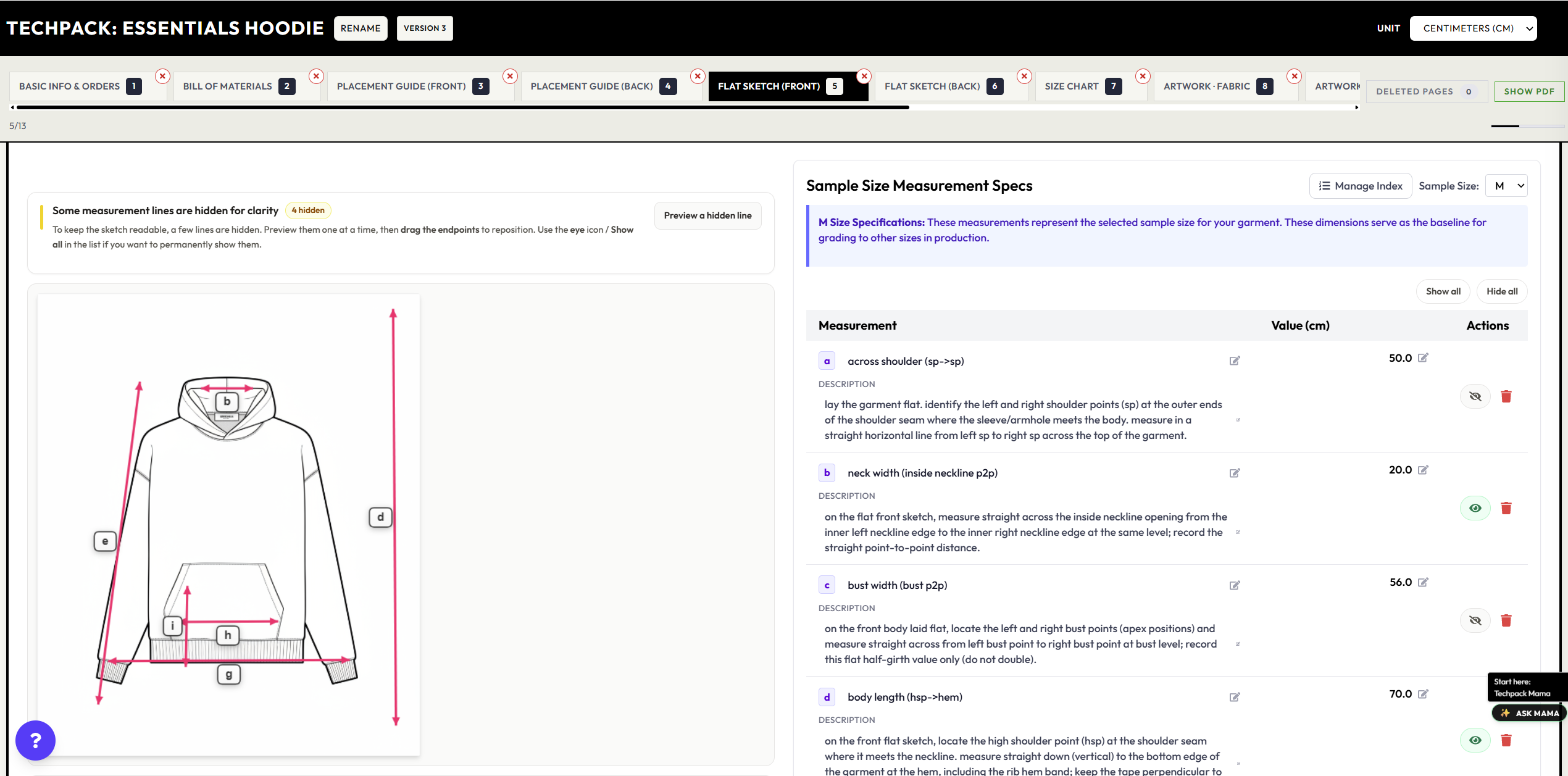Open the Centimeters unit dropdown
1568x776 pixels.
tap(1473, 28)
